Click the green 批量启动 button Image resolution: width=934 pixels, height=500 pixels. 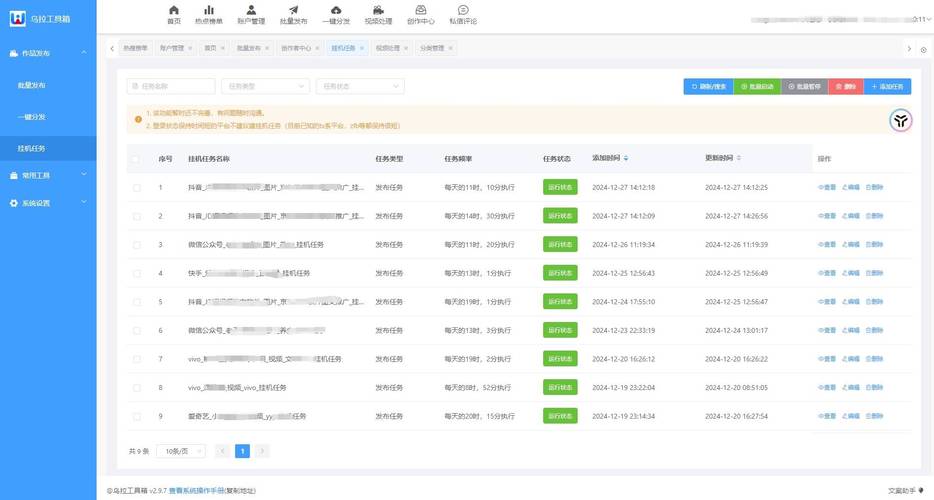click(757, 86)
